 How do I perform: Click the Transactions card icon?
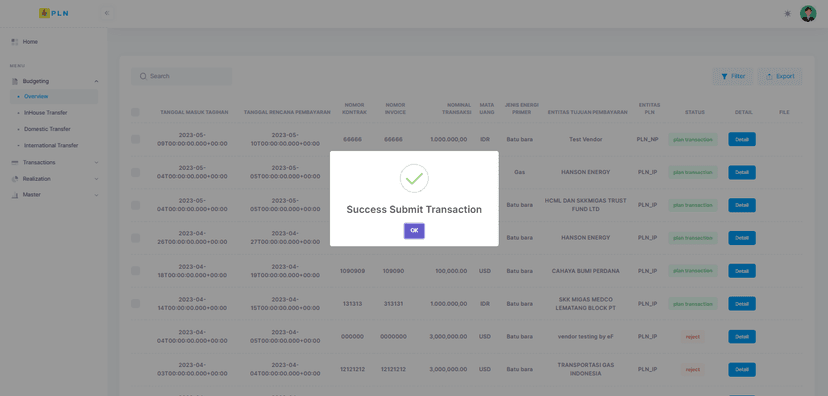pos(15,163)
